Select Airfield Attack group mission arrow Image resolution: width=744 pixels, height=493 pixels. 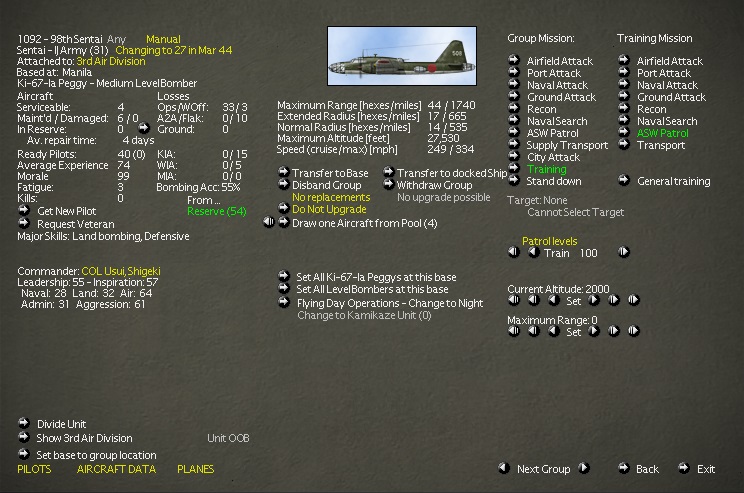[x=514, y=60]
